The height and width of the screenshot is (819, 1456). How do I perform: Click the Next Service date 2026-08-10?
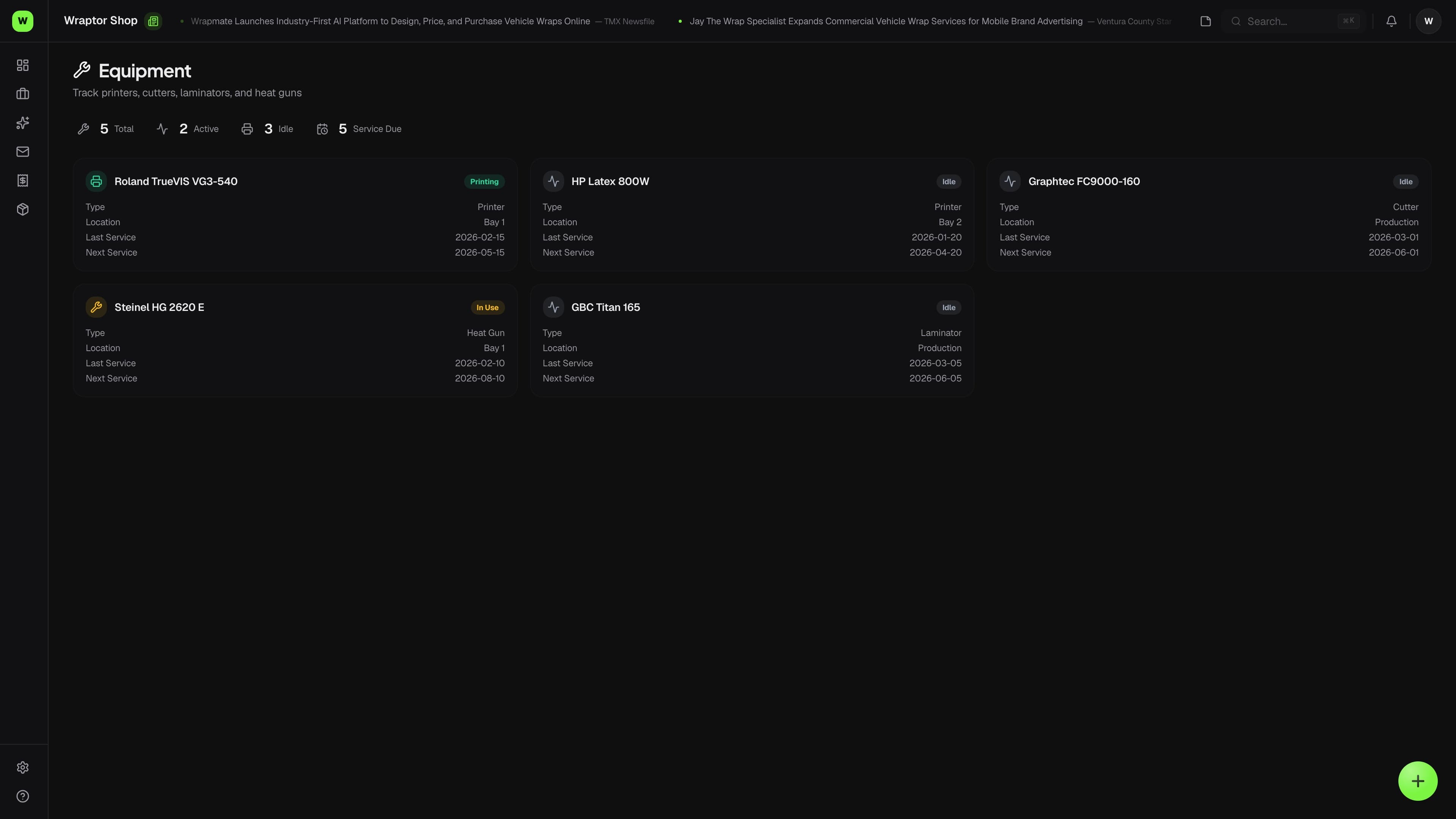point(480,378)
